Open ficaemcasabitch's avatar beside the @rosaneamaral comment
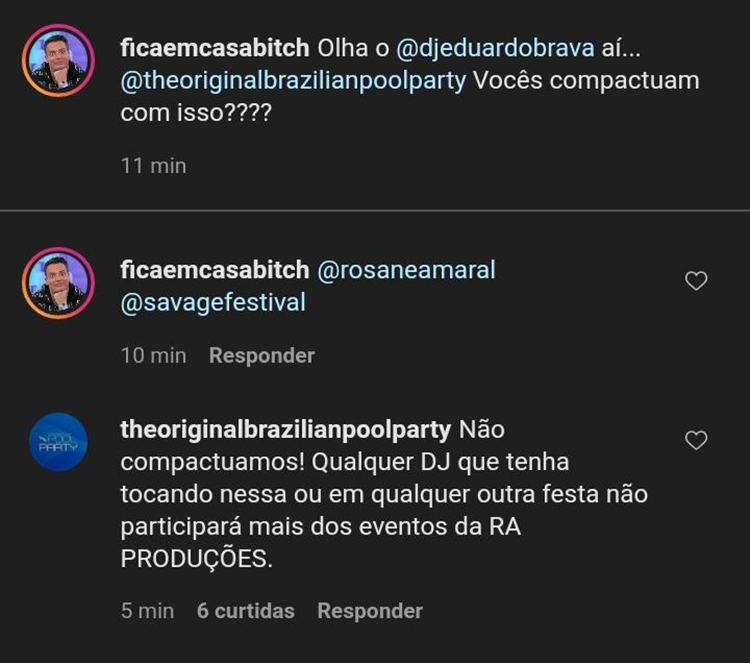The width and height of the screenshot is (750, 663). tap(58, 284)
